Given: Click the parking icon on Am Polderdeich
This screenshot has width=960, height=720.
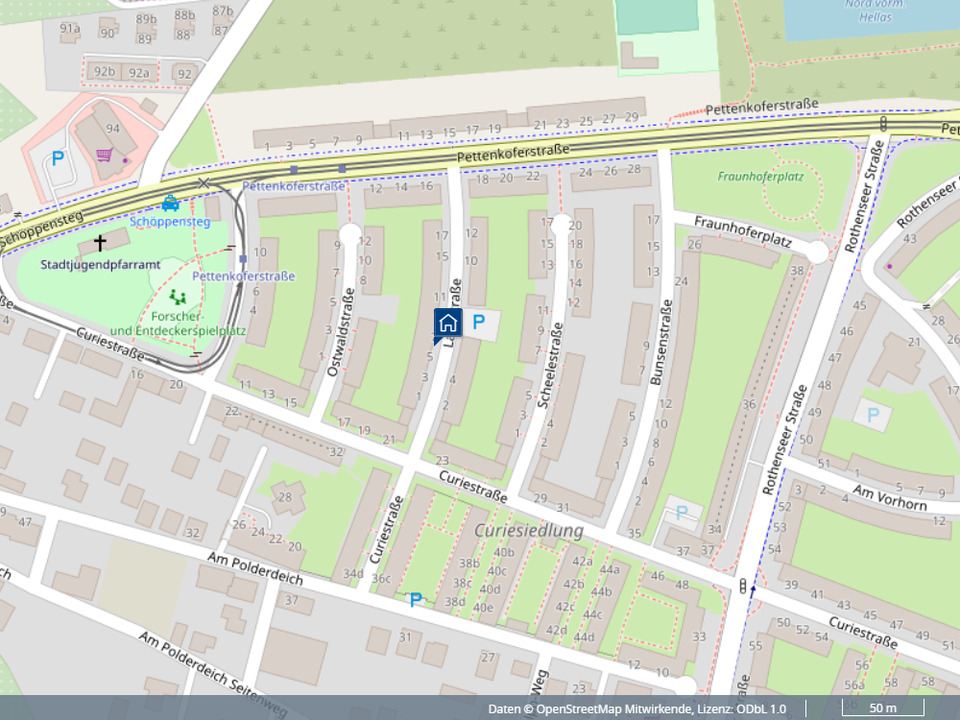Looking at the screenshot, I should point(415,599).
